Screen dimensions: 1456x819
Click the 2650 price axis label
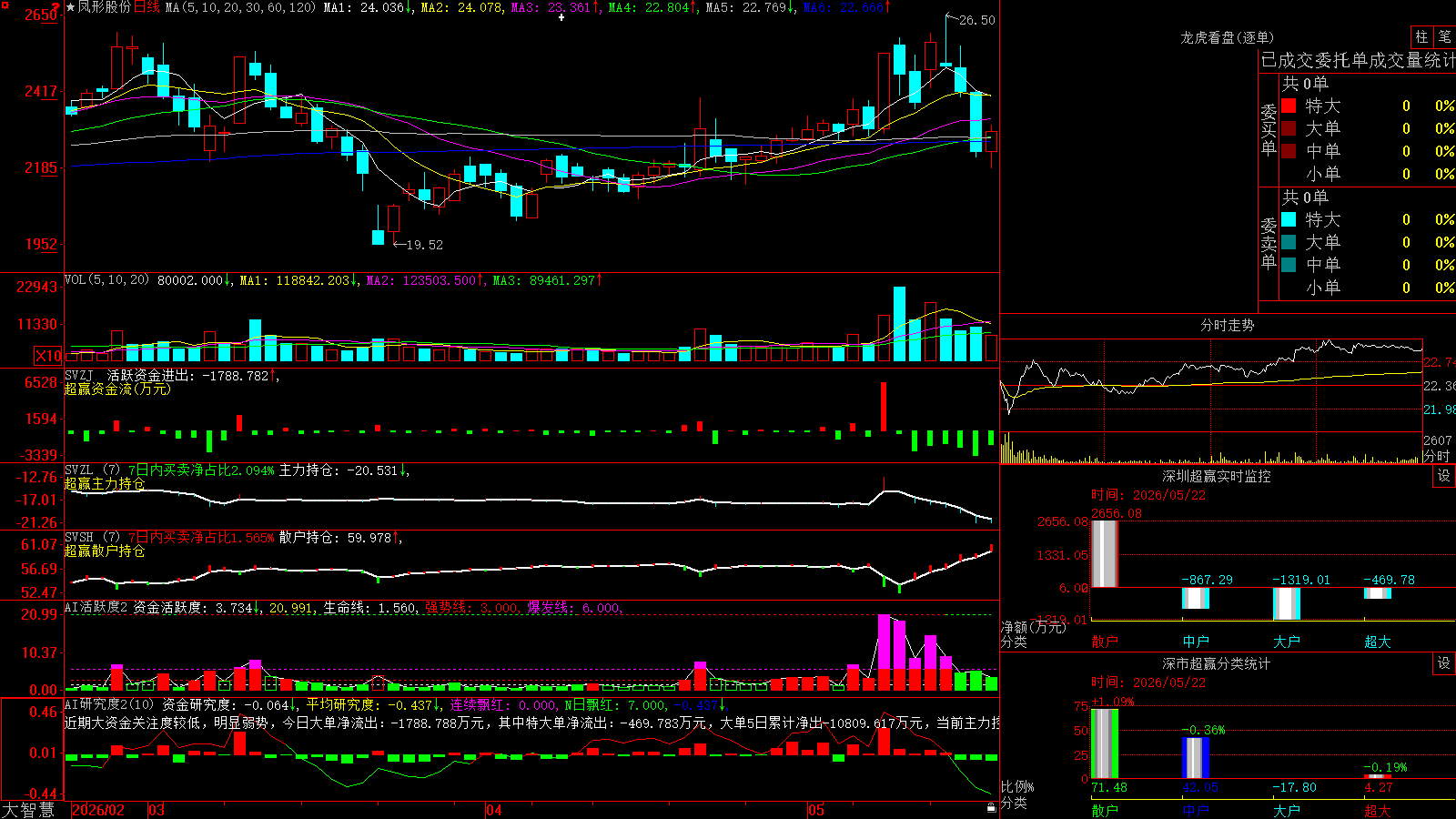[41, 15]
